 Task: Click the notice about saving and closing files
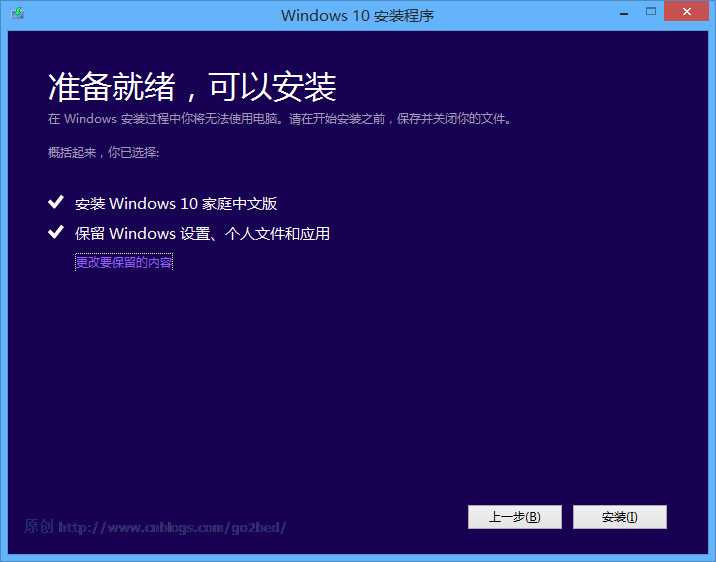[279, 119]
